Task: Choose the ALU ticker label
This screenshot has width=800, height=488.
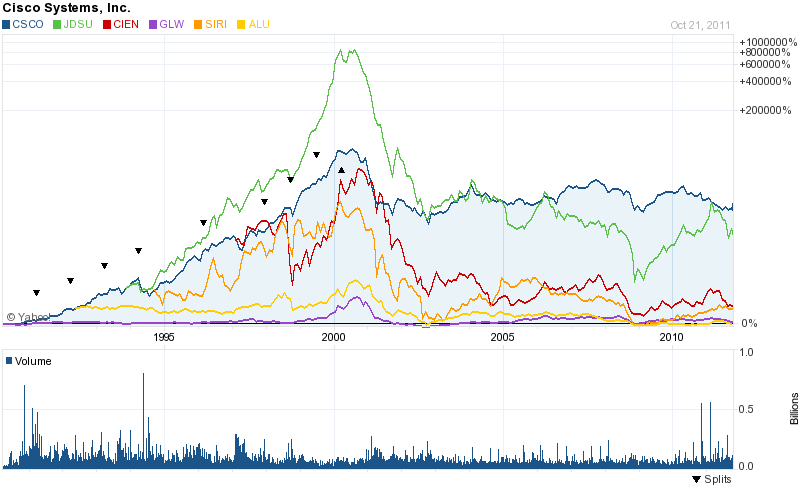Action: point(259,25)
